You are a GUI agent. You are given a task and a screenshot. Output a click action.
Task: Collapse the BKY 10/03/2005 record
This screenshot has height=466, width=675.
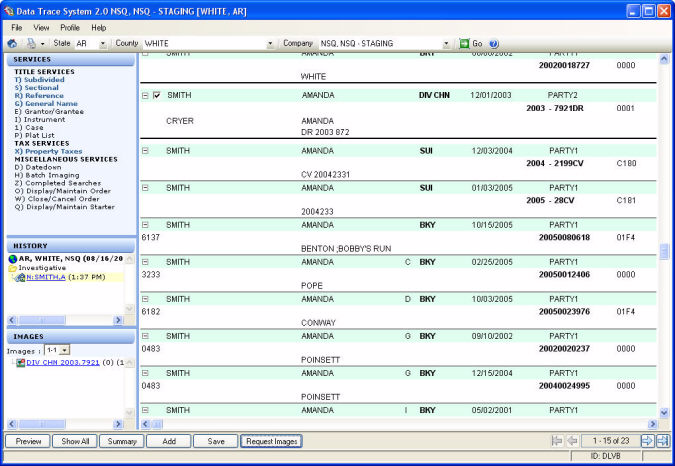click(146, 299)
